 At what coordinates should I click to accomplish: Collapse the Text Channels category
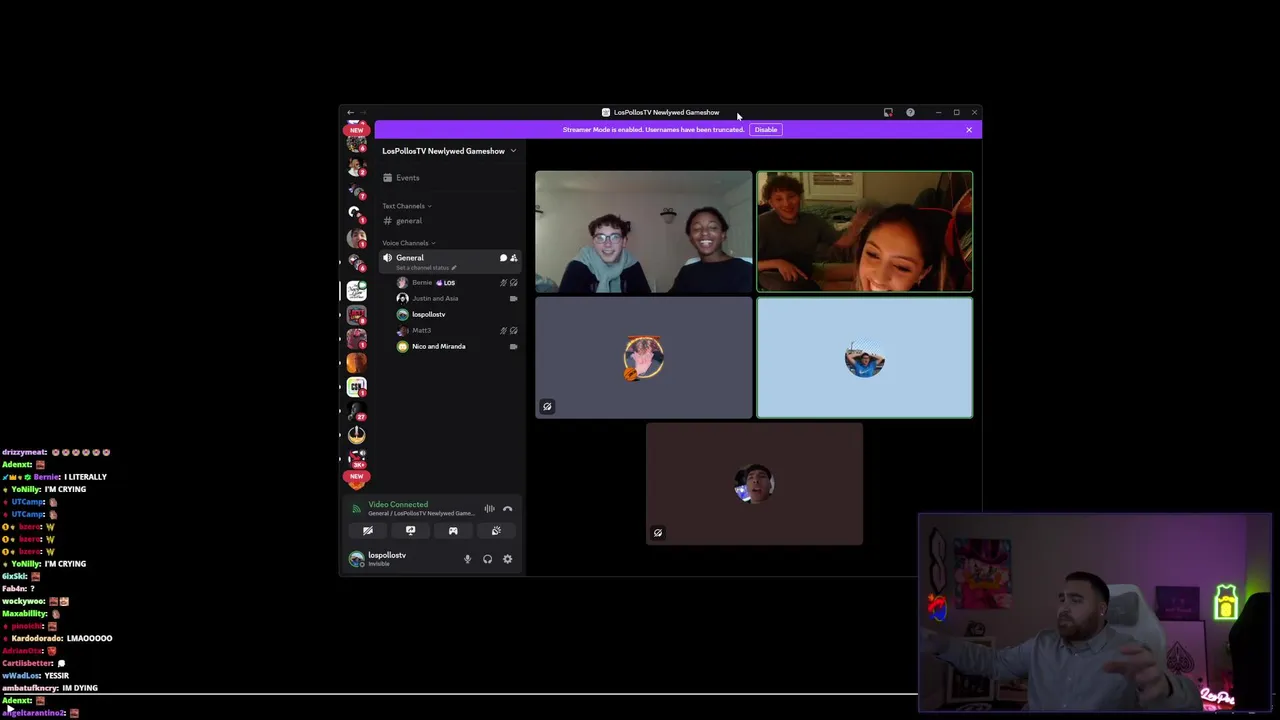[x=406, y=206]
